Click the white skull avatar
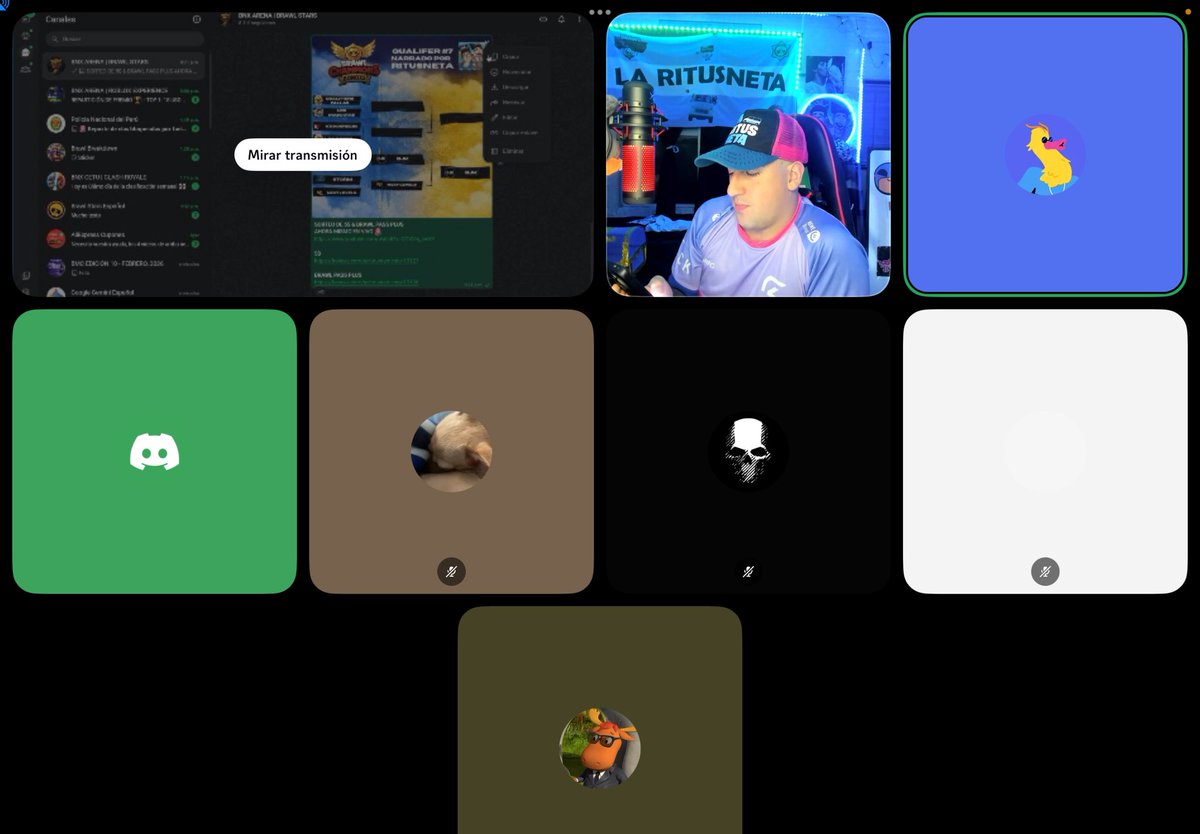The height and width of the screenshot is (834, 1200). (748, 451)
